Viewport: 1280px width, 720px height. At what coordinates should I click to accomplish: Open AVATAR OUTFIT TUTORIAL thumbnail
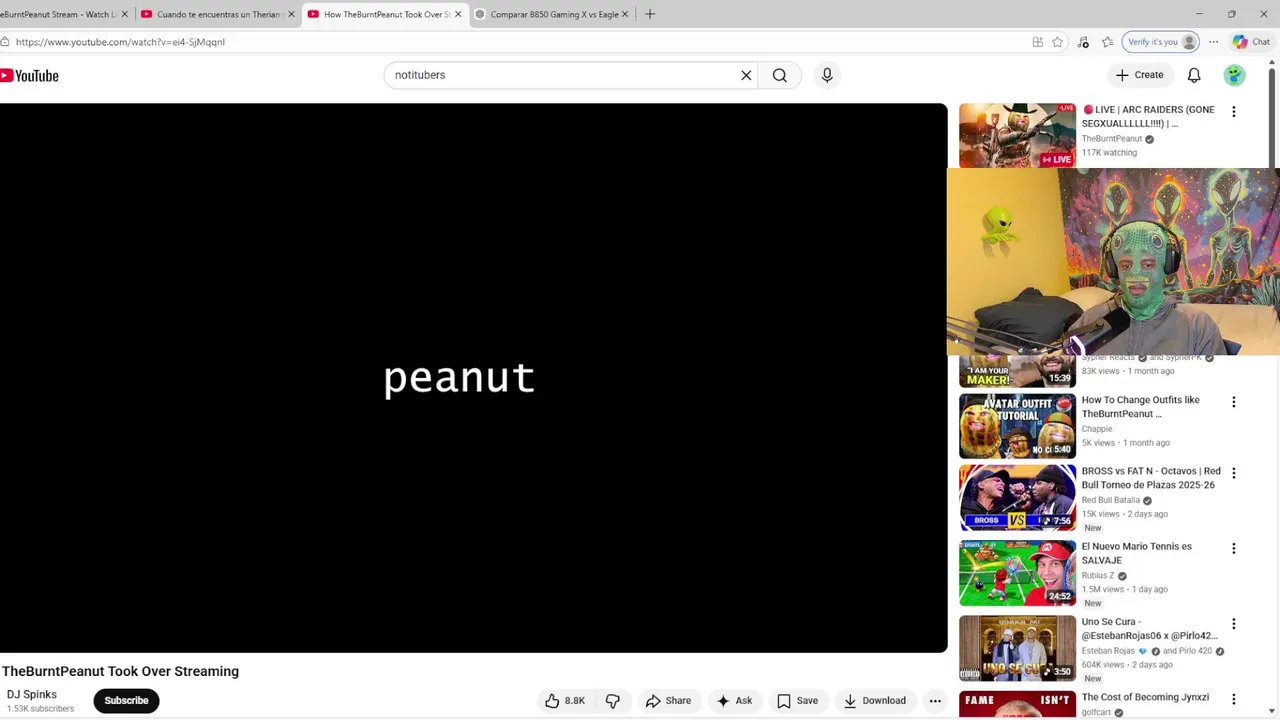1017,426
